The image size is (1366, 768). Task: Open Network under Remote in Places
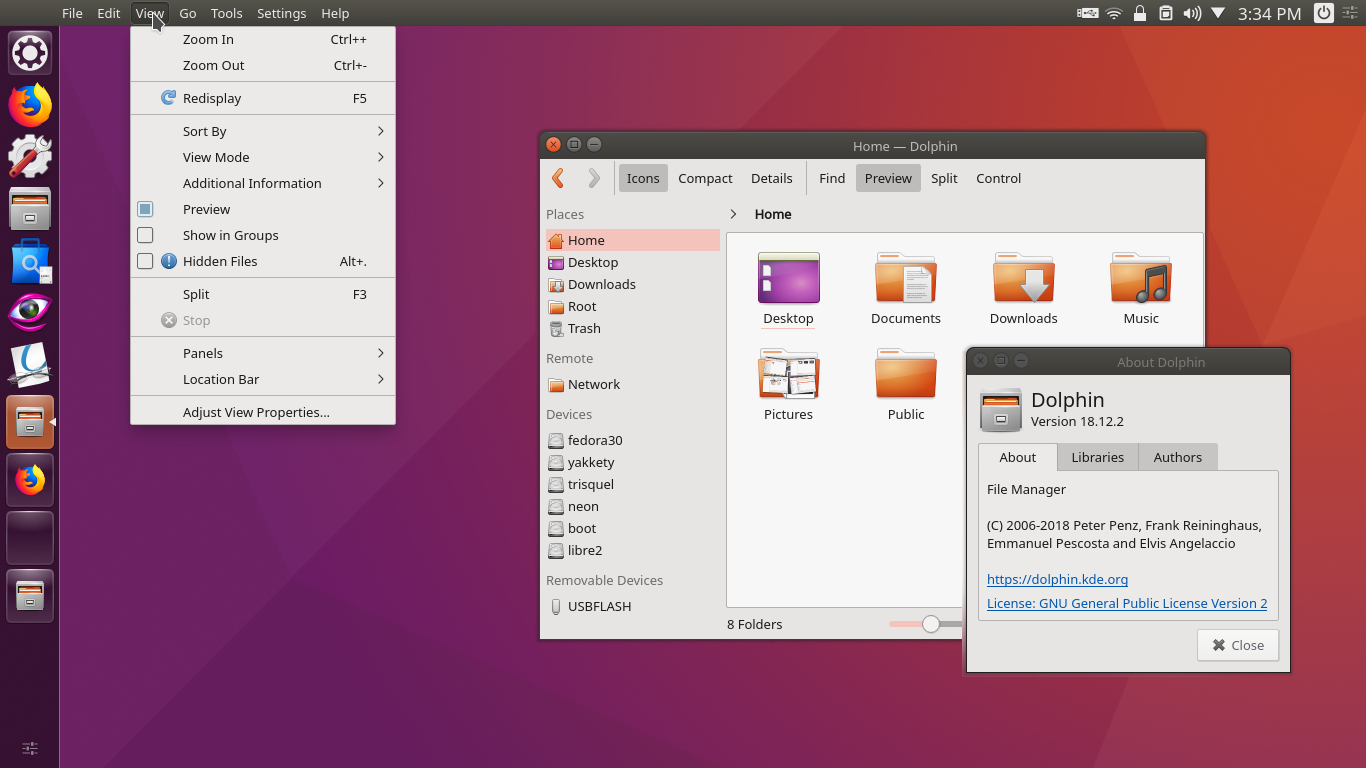point(632,384)
